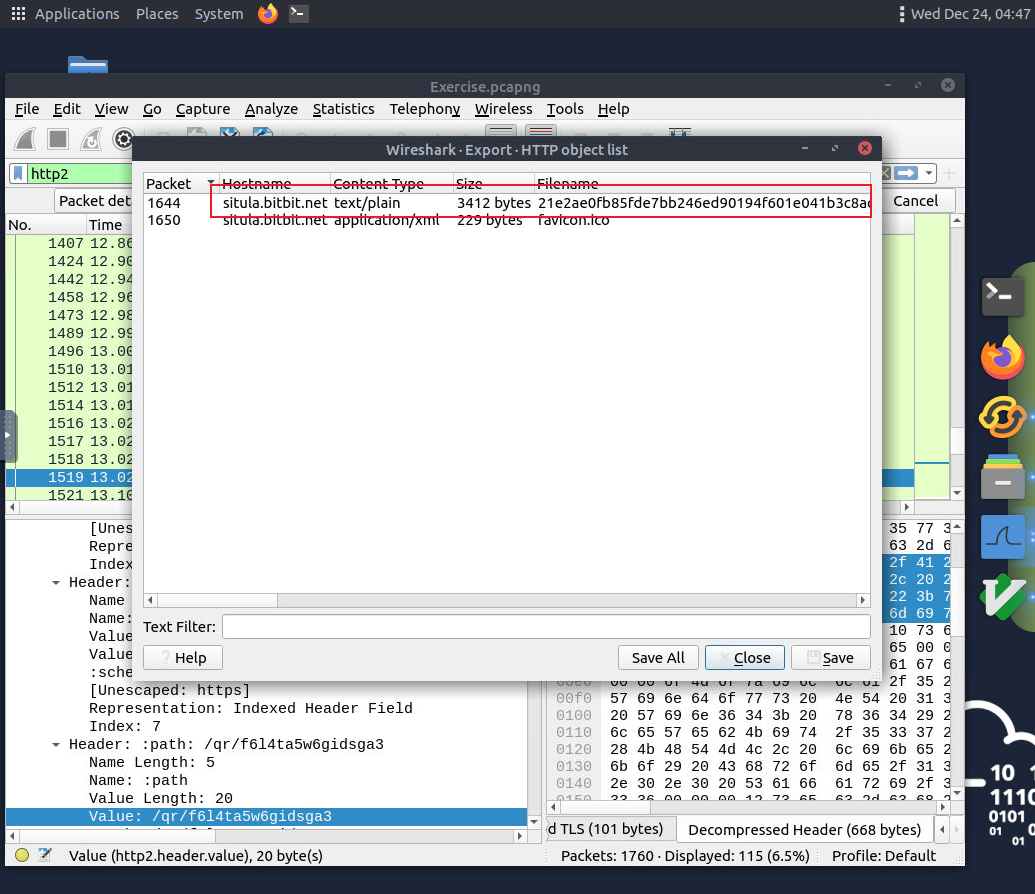Viewport: 1035px width, 894px height.
Task: Sort object list by Size column
Action: [493, 184]
